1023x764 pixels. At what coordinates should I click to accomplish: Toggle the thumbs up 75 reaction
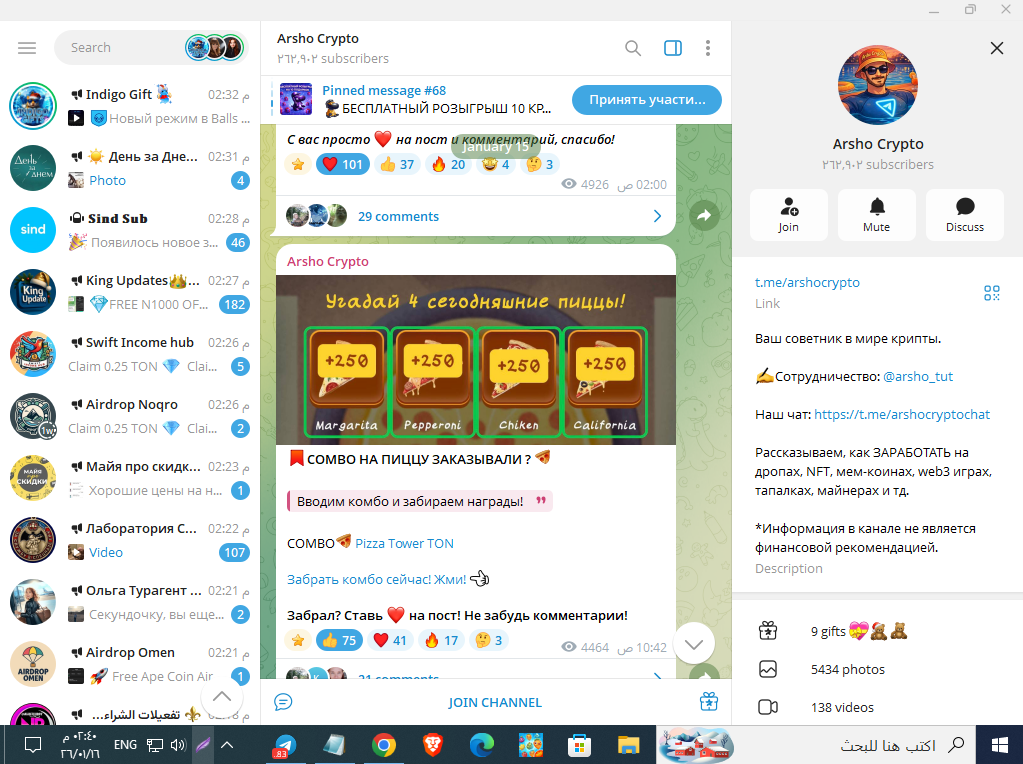tap(339, 641)
